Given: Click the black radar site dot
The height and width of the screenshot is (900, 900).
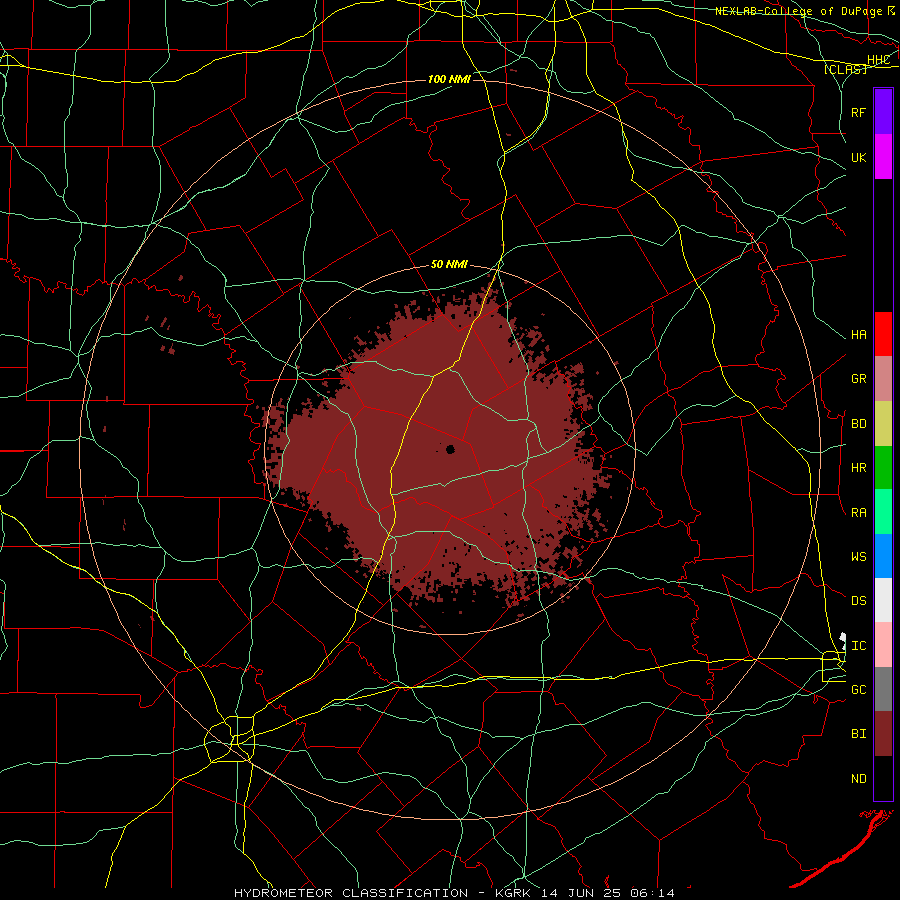Looking at the screenshot, I should [451, 449].
